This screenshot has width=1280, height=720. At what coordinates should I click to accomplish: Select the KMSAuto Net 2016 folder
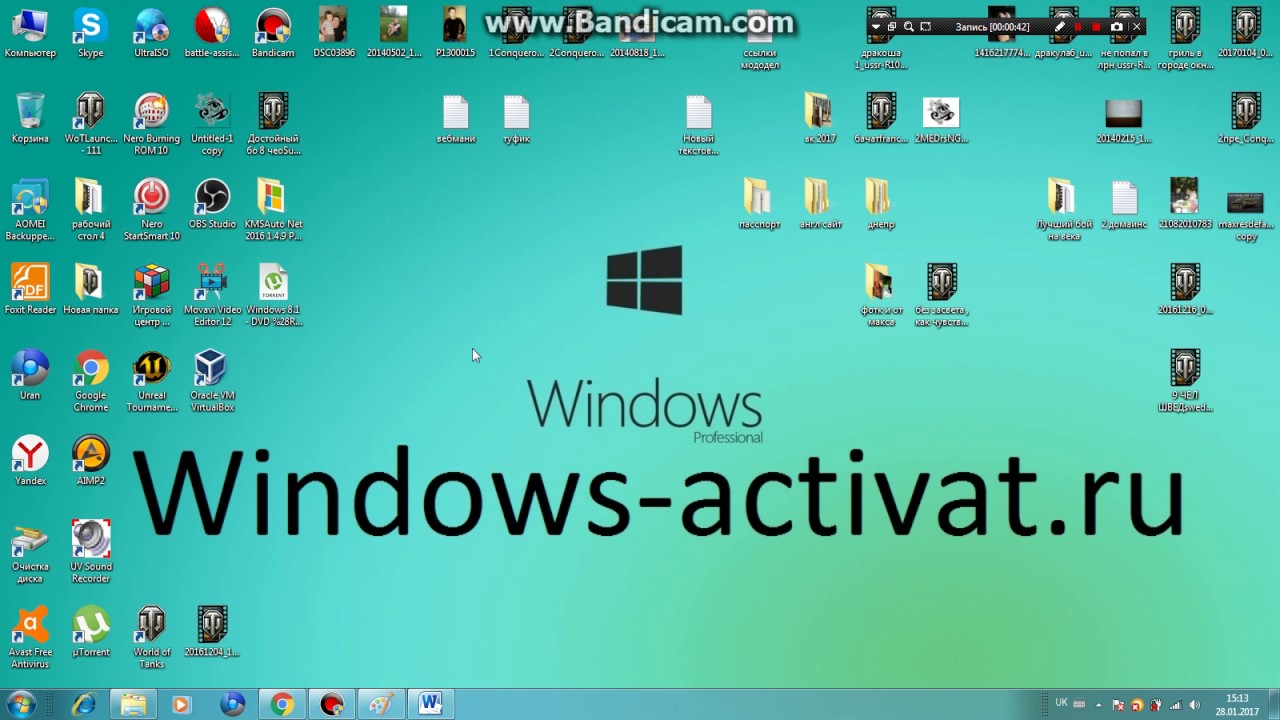click(273, 210)
